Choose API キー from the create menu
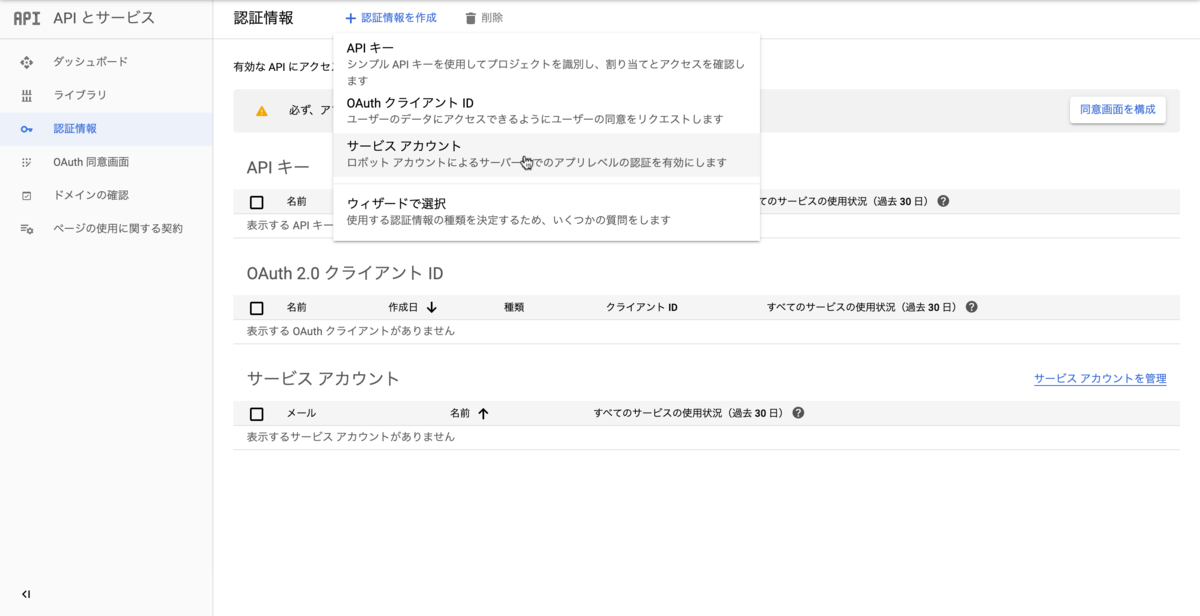This screenshot has width=1200, height=616. (546, 62)
